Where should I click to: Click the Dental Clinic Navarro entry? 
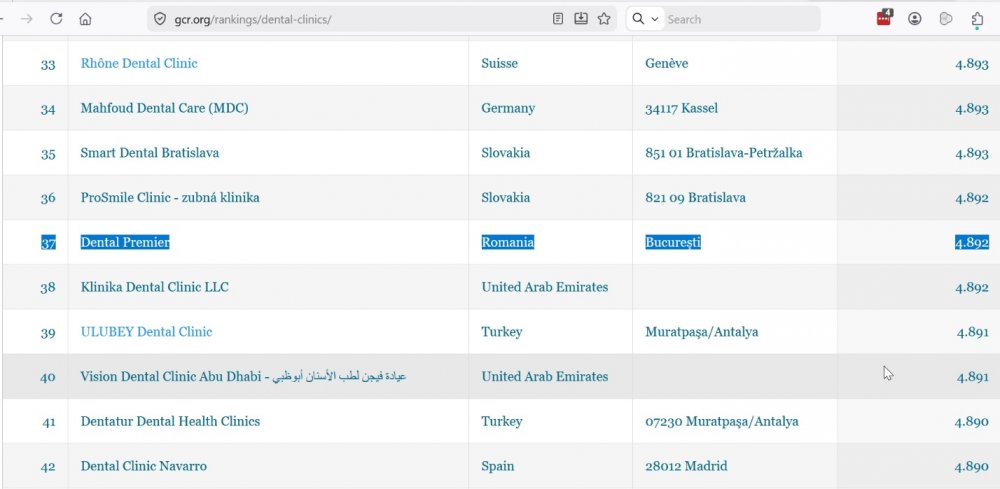tap(143, 466)
